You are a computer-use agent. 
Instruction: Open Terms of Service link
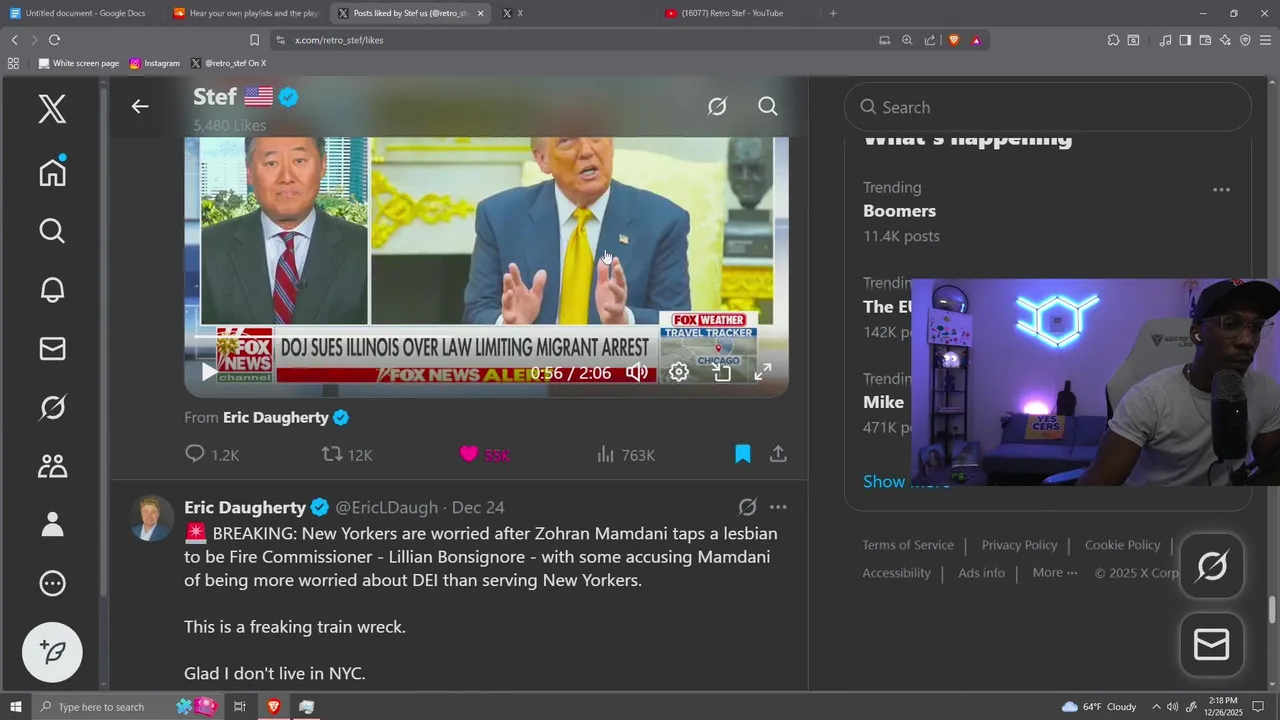(x=908, y=545)
